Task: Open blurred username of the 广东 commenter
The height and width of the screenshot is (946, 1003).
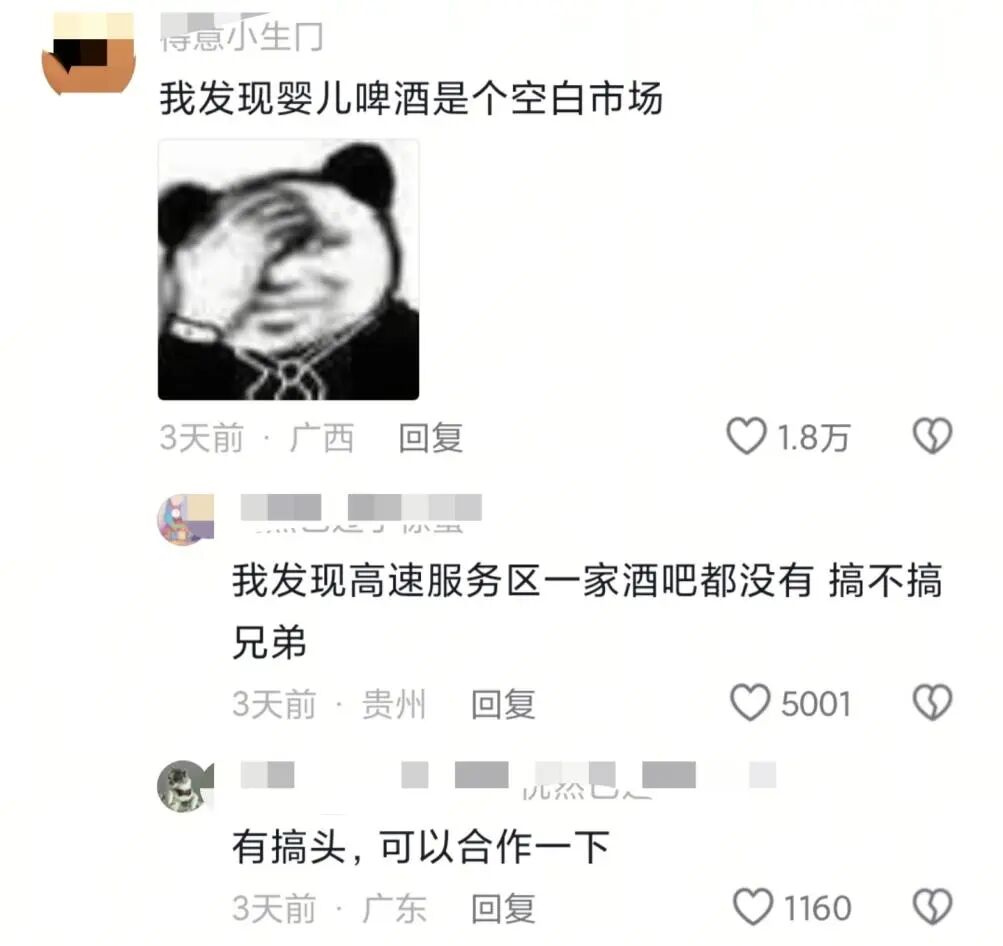Action: tap(509, 780)
